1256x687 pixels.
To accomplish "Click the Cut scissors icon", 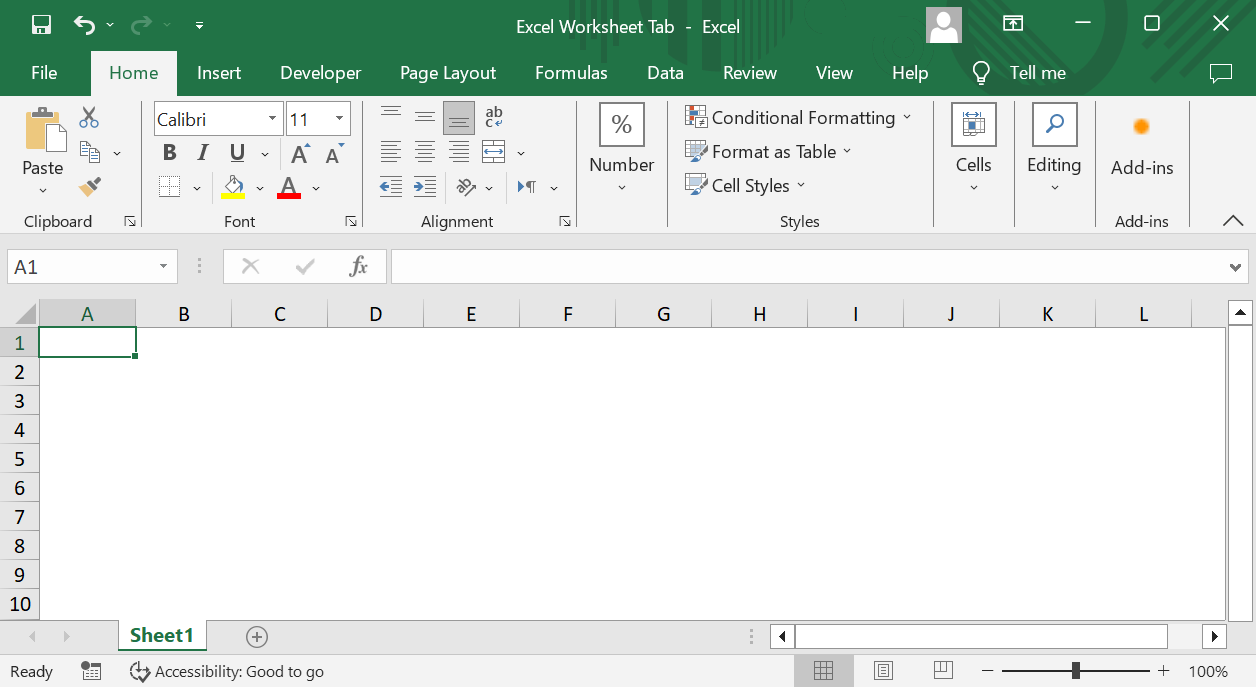I will 89,118.
